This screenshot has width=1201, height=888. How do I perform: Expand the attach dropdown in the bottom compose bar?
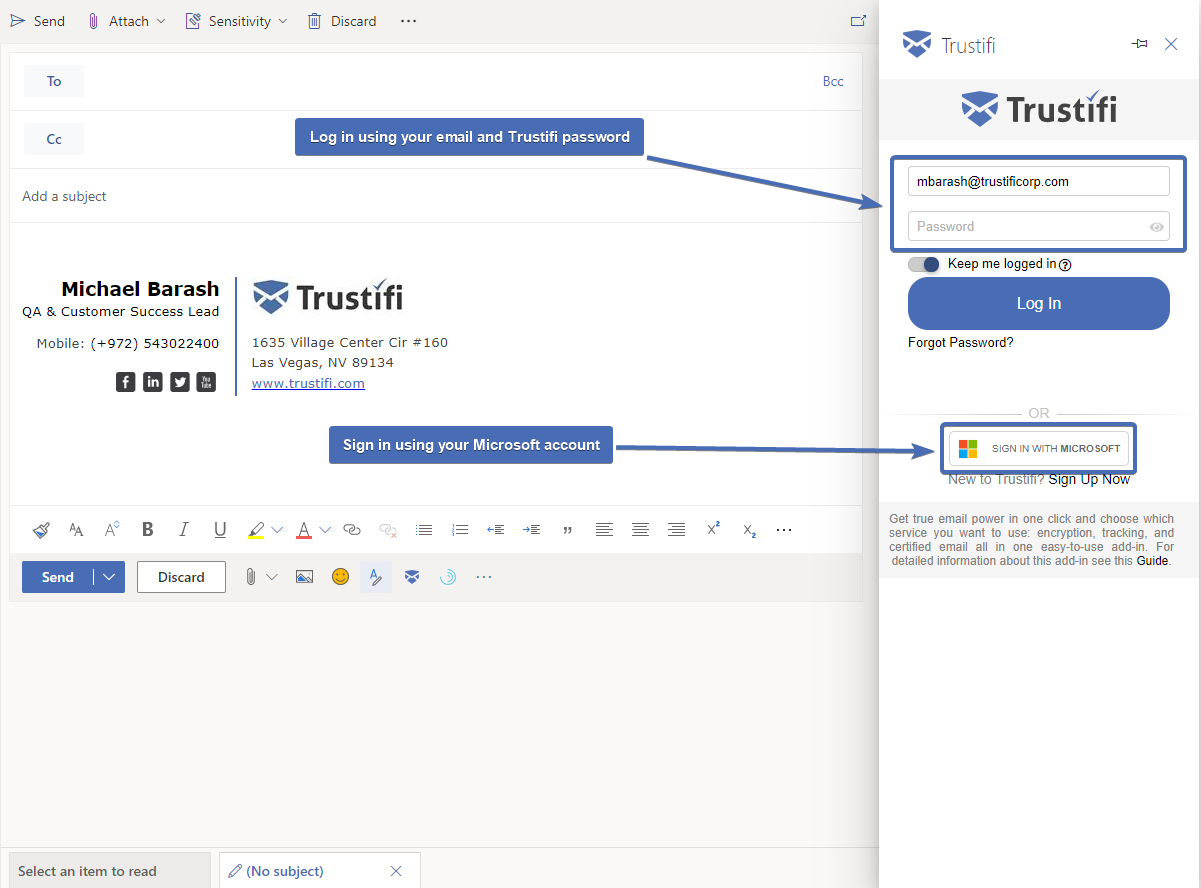click(271, 577)
